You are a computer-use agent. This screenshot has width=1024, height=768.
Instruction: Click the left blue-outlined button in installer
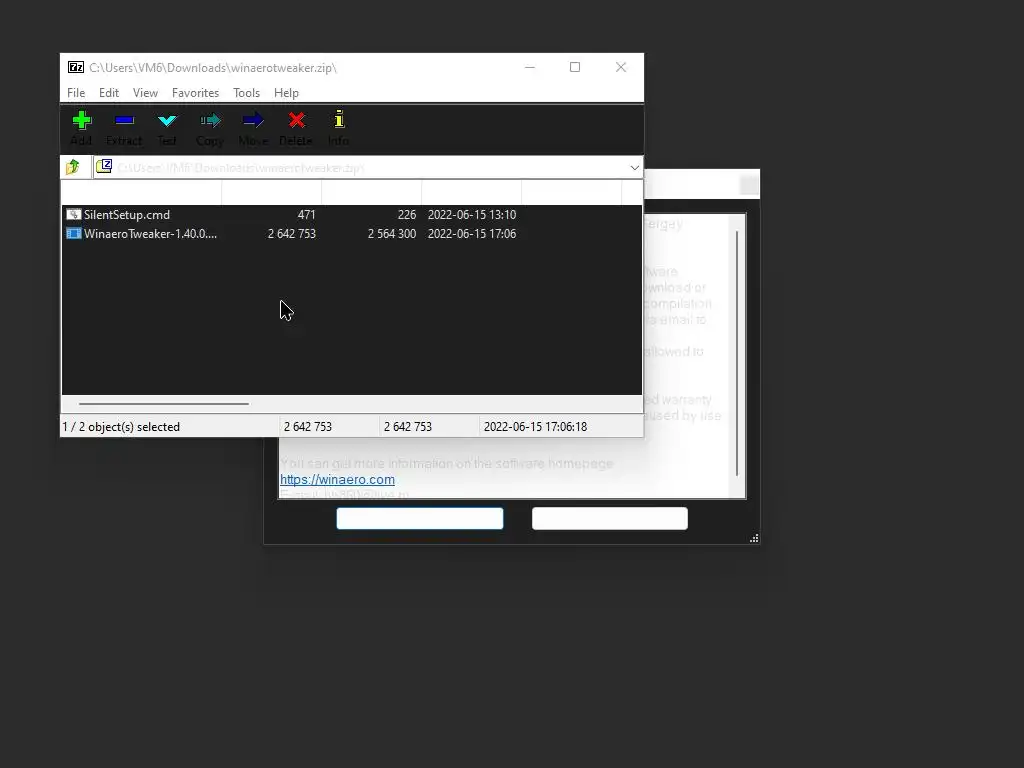point(420,519)
